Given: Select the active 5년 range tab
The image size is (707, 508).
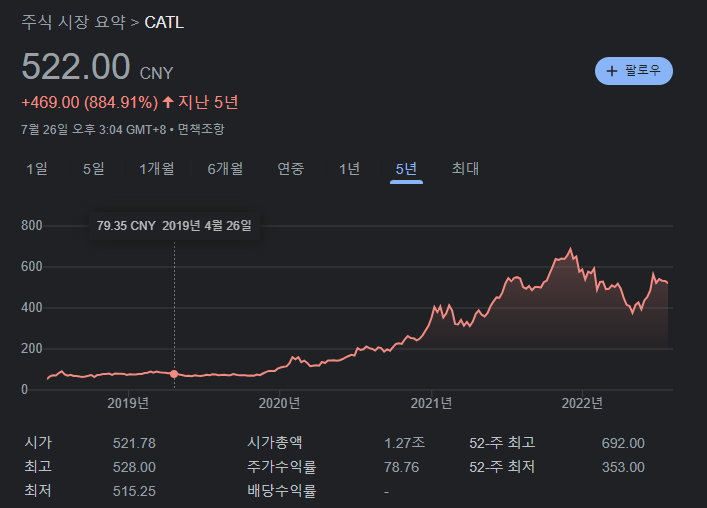Looking at the screenshot, I should tap(406, 169).
